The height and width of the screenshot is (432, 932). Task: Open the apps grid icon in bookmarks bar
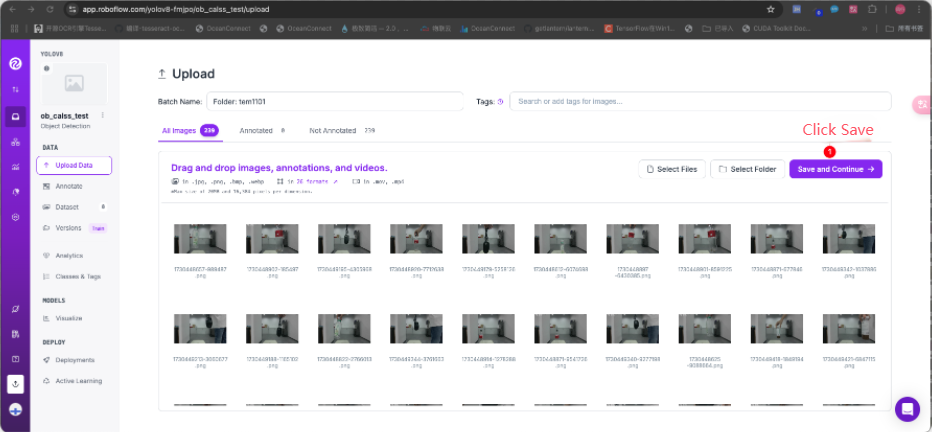15,28
